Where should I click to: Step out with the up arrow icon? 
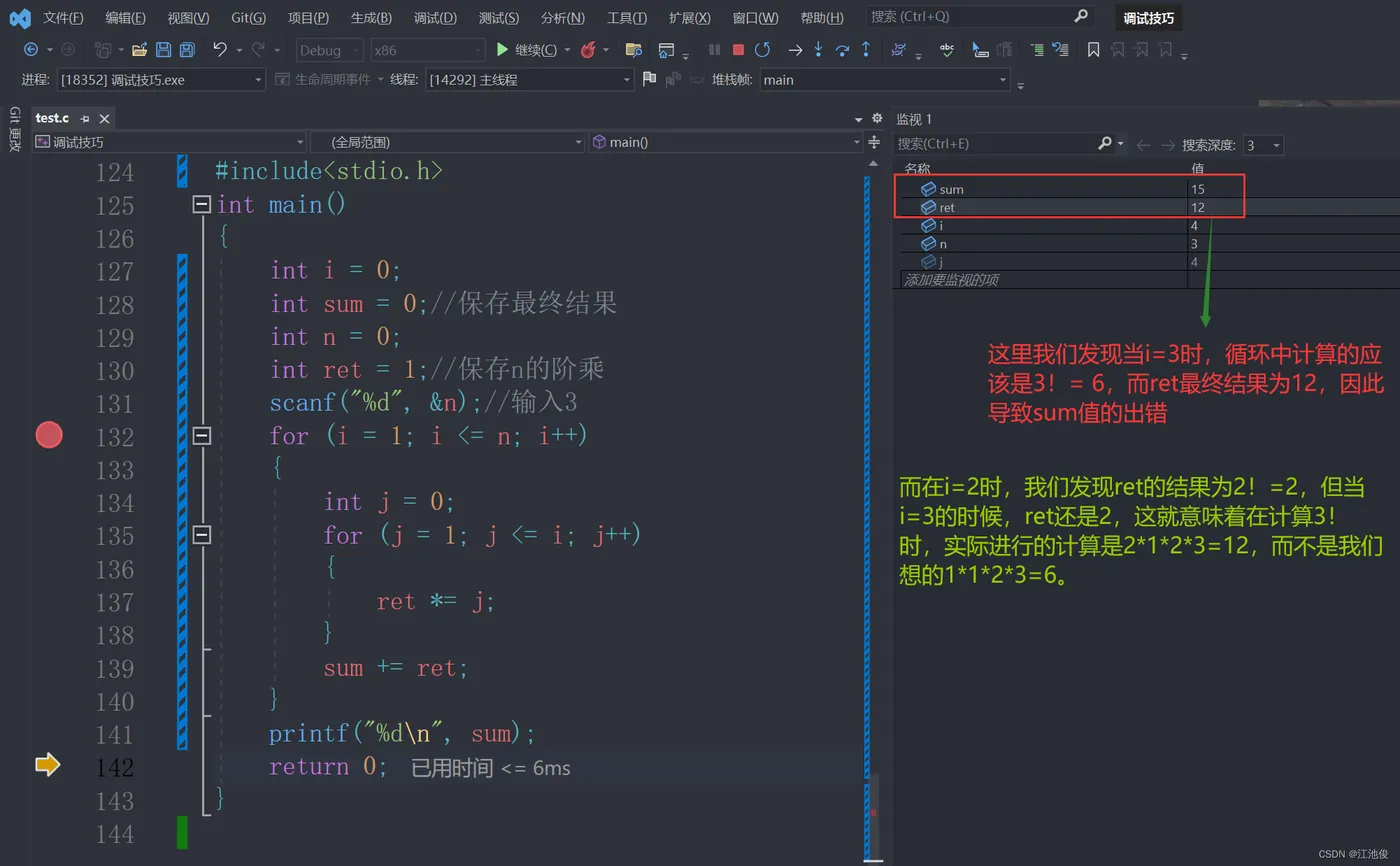865,49
